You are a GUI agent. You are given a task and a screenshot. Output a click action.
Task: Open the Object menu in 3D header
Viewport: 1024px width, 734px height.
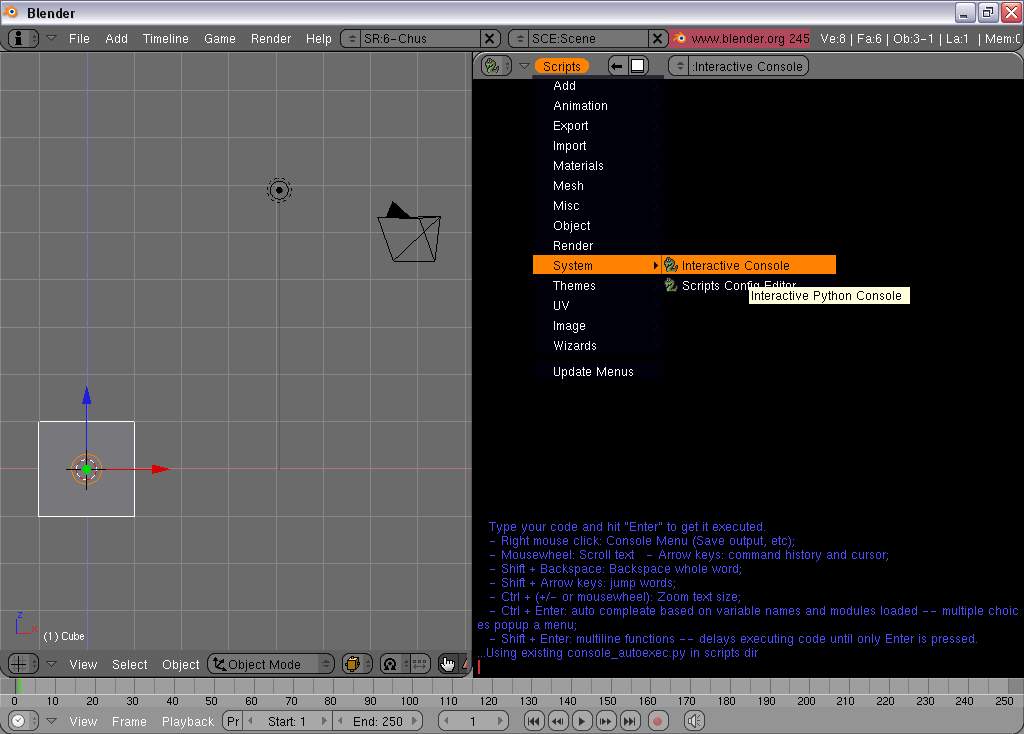click(x=180, y=664)
